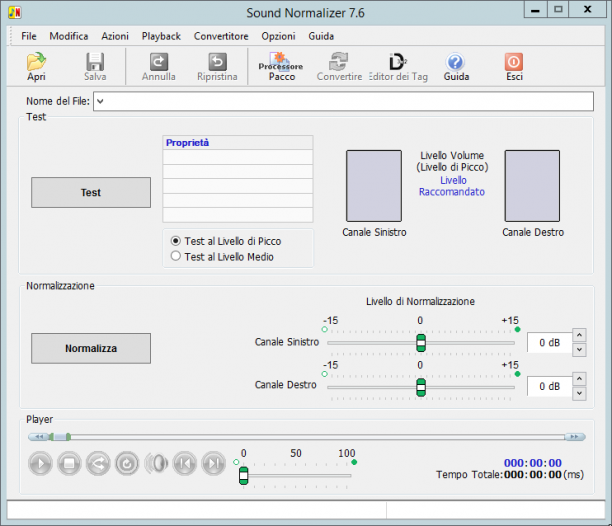Click the circular repeat player button
This screenshot has width=612, height=526.
coord(127,464)
